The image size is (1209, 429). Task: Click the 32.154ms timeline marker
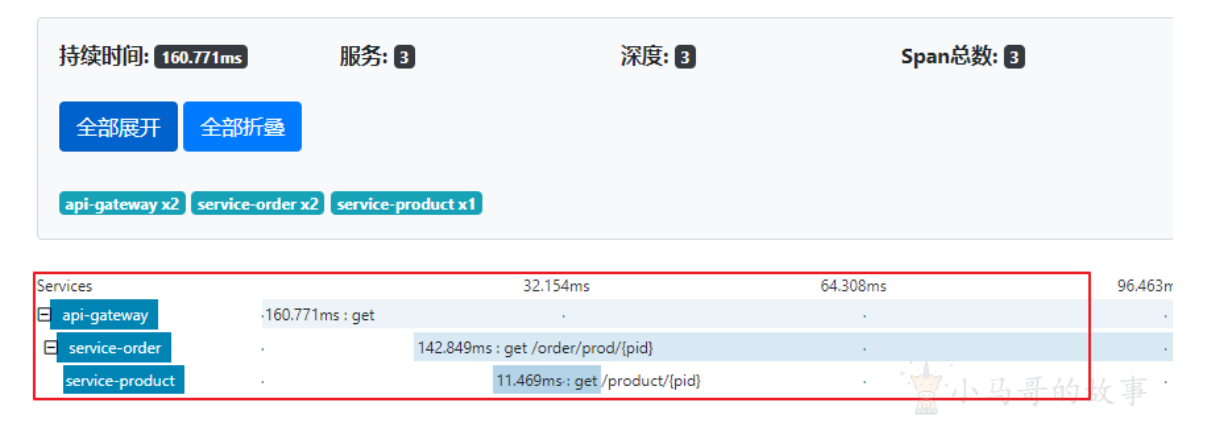[556, 286]
